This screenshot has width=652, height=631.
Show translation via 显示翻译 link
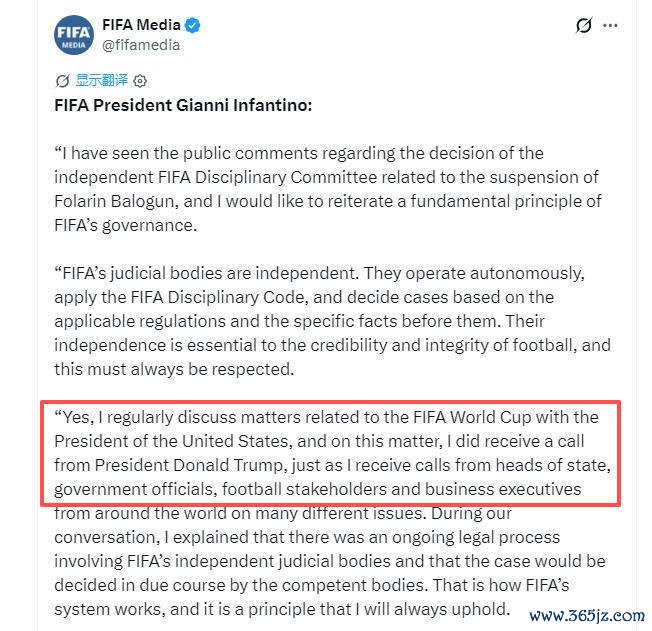101,80
